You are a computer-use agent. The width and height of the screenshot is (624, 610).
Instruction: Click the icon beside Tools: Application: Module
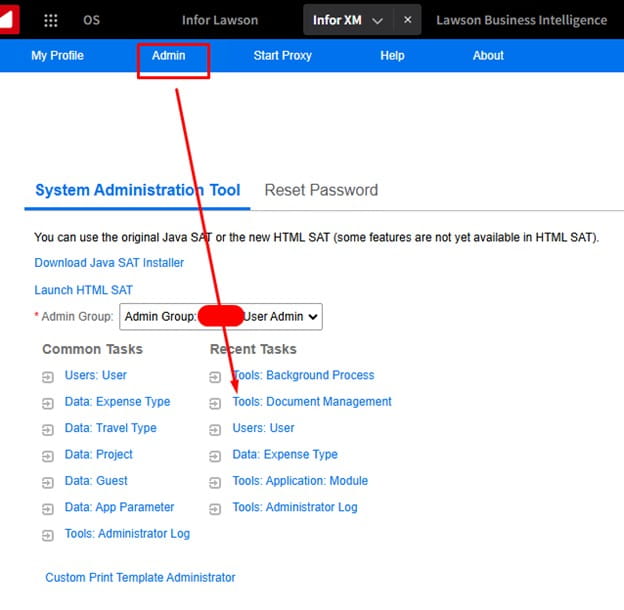(215, 482)
